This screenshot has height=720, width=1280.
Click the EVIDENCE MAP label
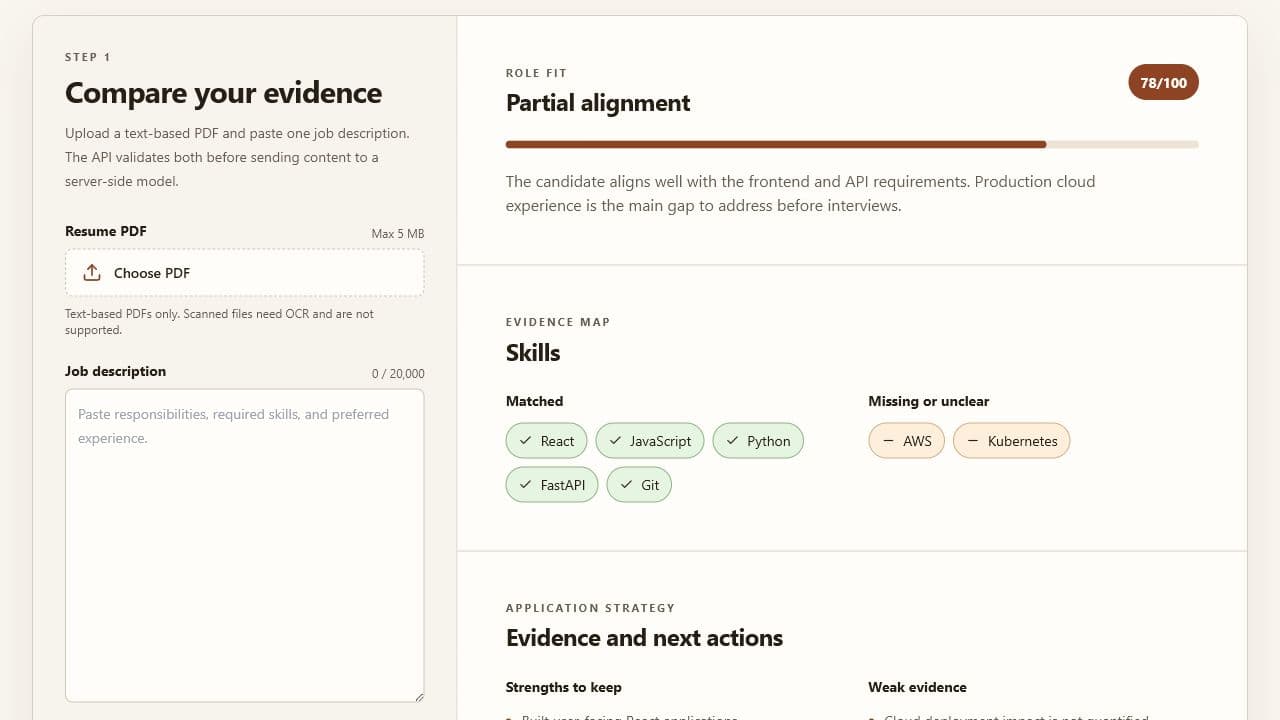point(558,322)
